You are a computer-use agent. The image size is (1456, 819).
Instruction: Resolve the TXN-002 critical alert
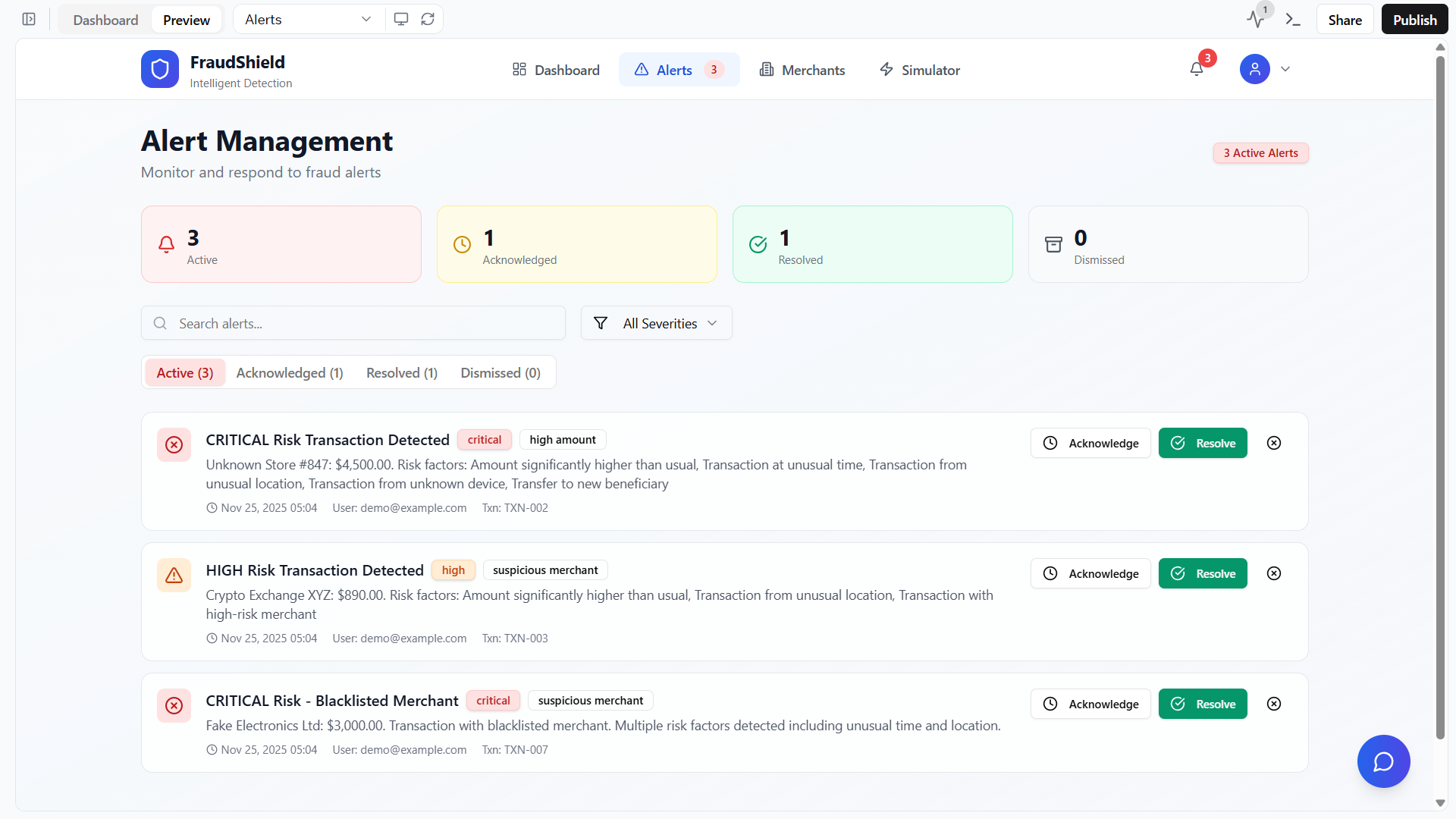(x=1203, y=443)
